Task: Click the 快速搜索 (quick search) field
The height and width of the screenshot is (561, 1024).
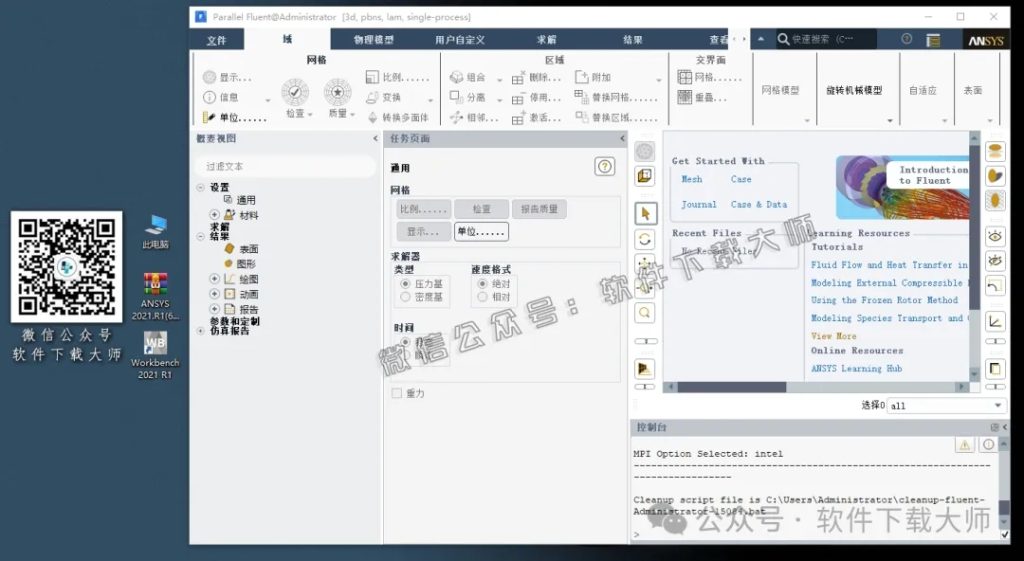Action: [825, 39]
